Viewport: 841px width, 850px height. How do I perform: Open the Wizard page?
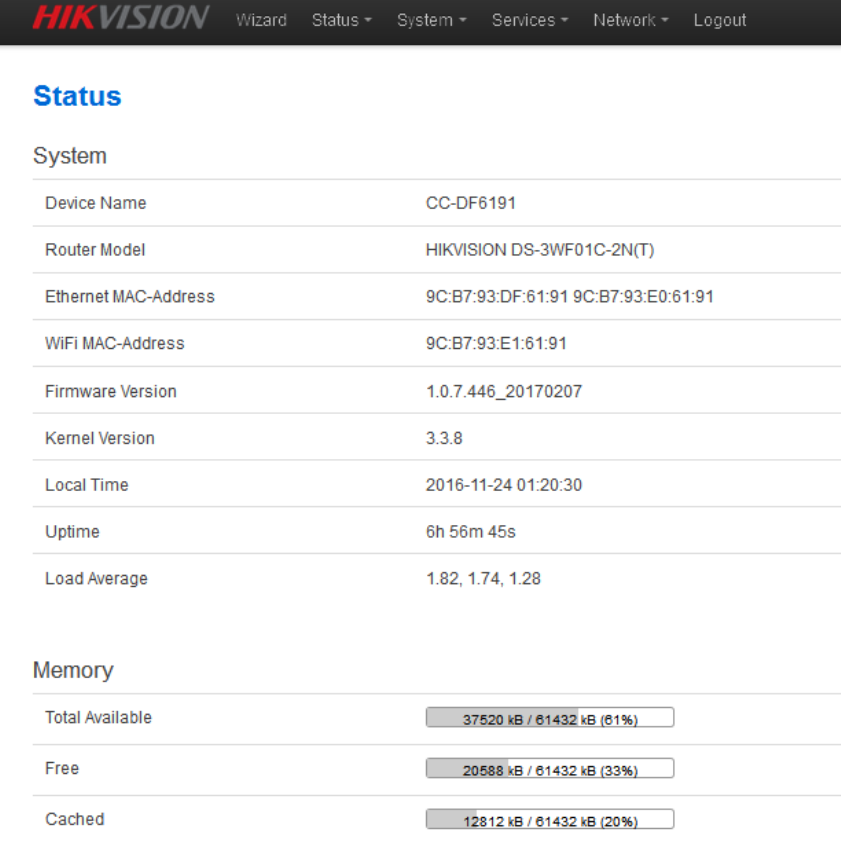click(x=261, y=20)
